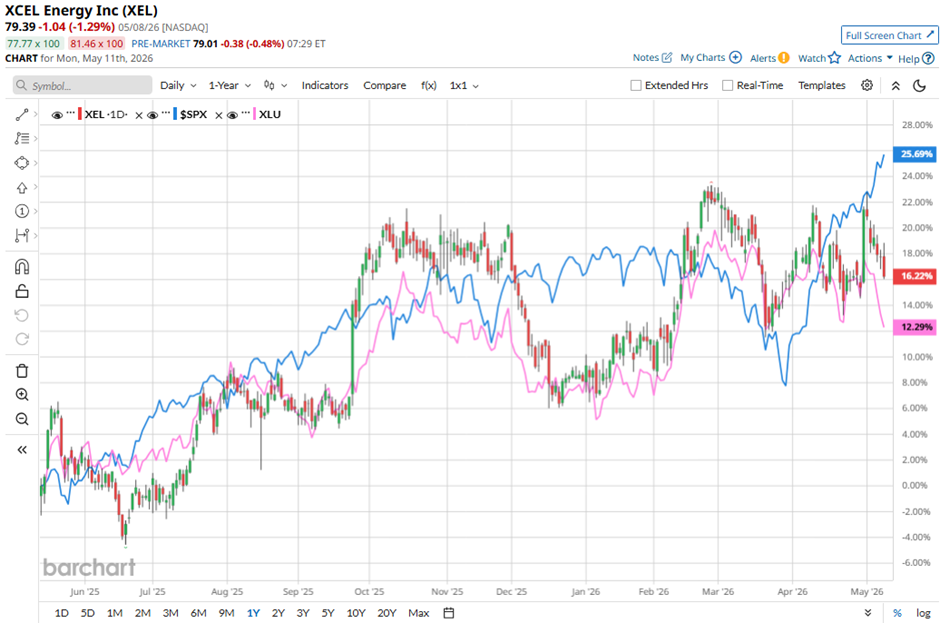Open the 1-Year period dropdown
940x623 pixels.
[230, 85]
